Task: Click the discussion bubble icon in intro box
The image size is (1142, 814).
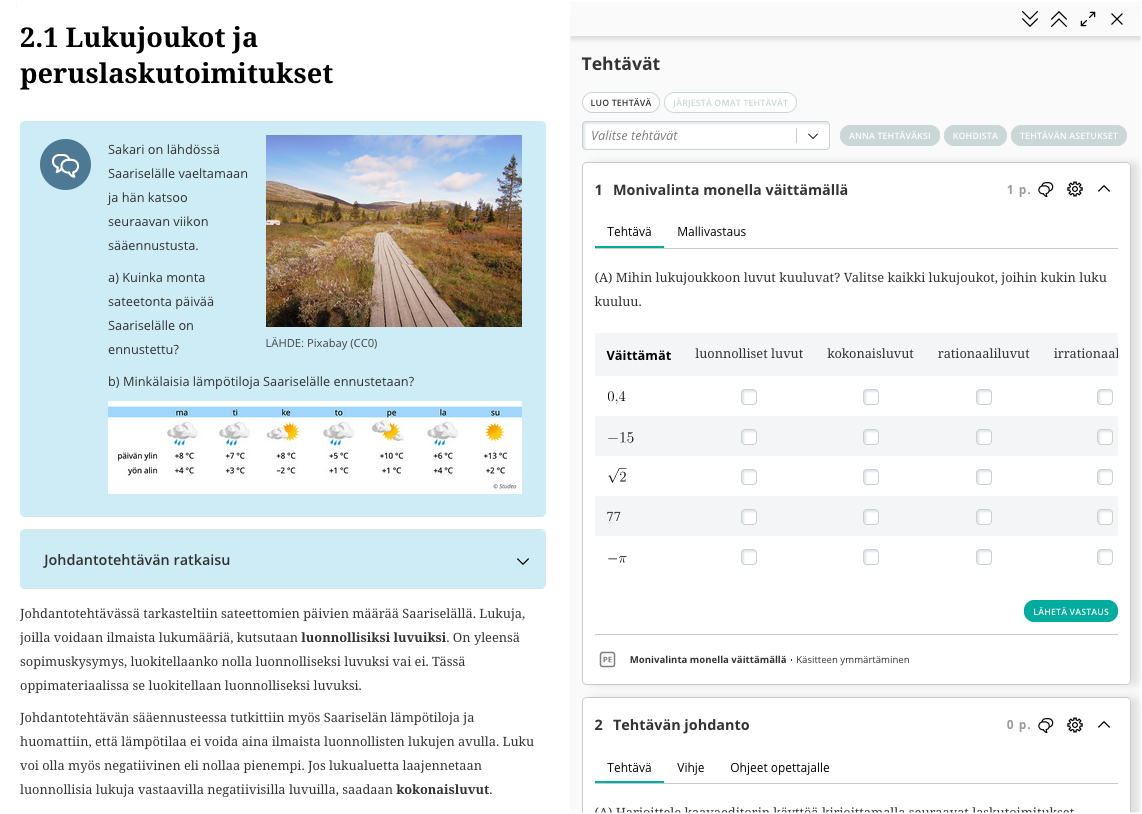Action: click(65, 165)
